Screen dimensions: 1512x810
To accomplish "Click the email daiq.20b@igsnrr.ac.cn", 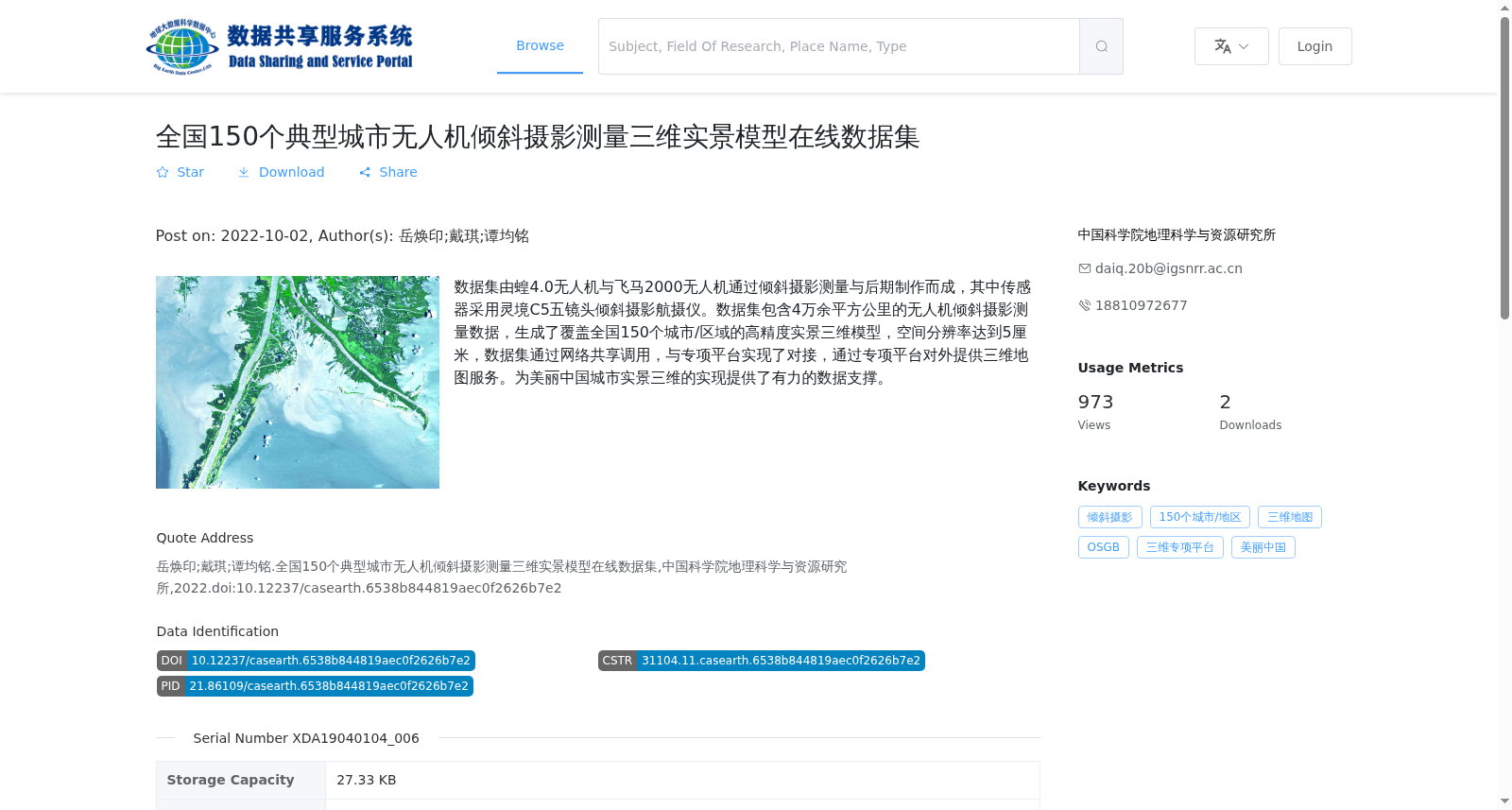I will (1169, 268).
